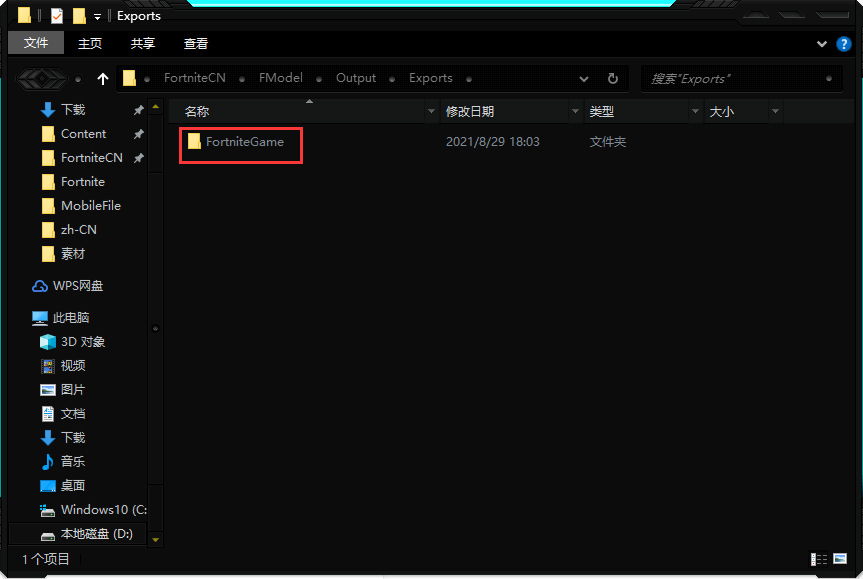
Task: Click the 文件夹 type cell
Action: click(608, 142)
